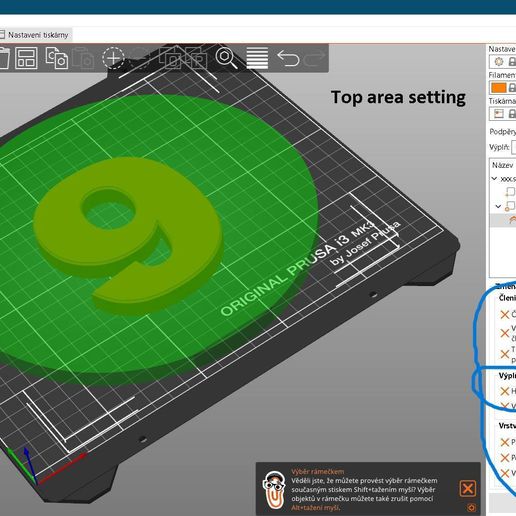
Task: Select the highlighted modifier row in object list
Action: point(503,221)
